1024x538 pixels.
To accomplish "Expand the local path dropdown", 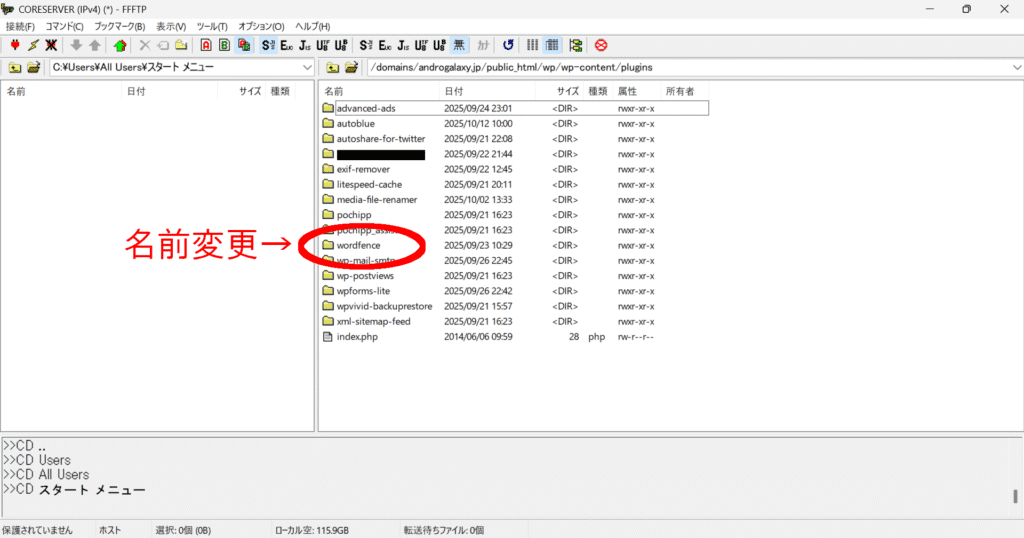I will tap(307, 68).
